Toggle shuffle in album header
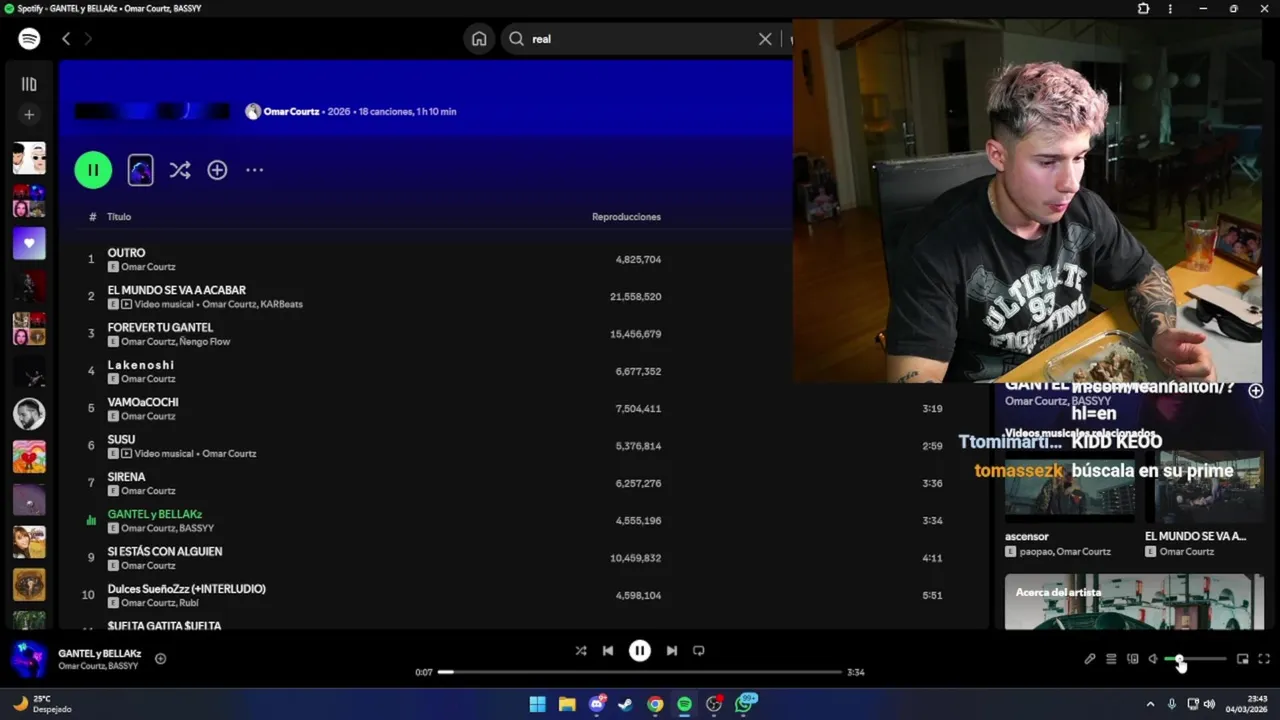Image resolution: width=1280 pixels, height=720 pixels. (x=180, y=170)
